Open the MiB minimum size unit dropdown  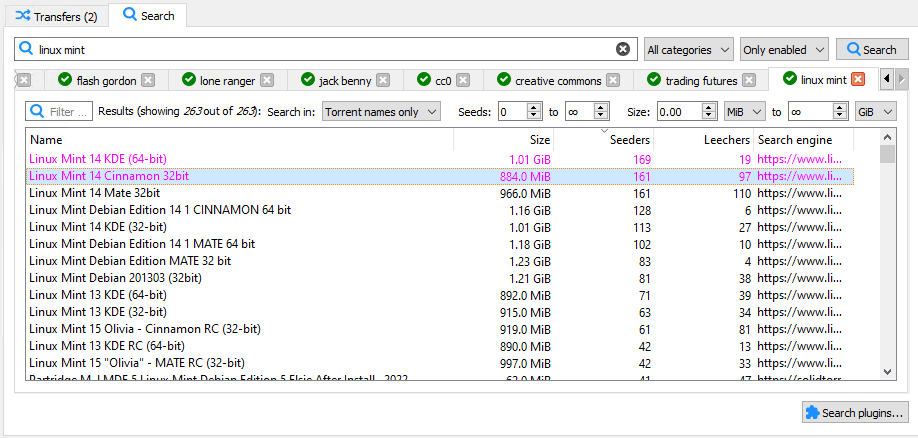pos(745,111)
